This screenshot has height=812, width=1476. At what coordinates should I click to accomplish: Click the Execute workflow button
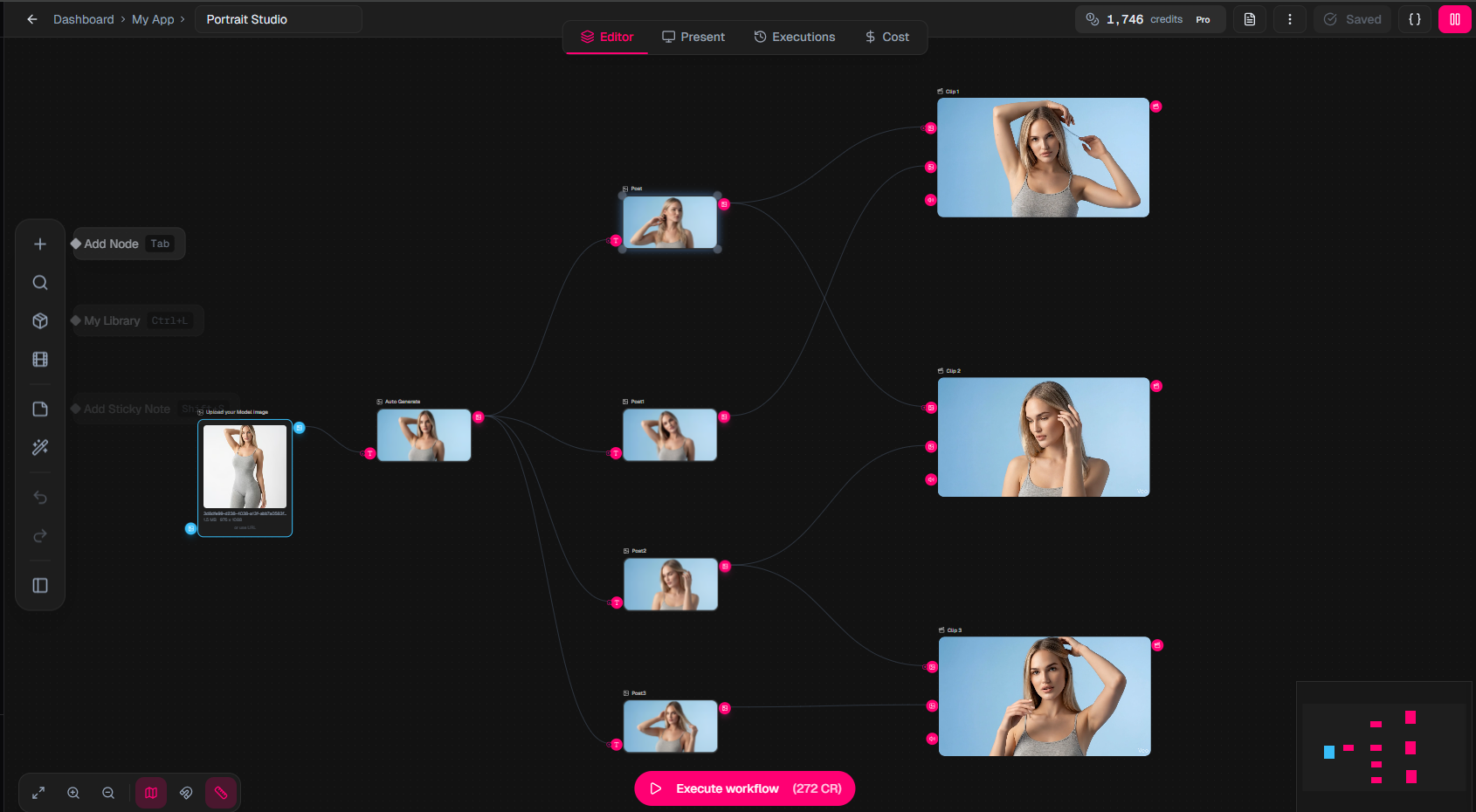point(744,788)
